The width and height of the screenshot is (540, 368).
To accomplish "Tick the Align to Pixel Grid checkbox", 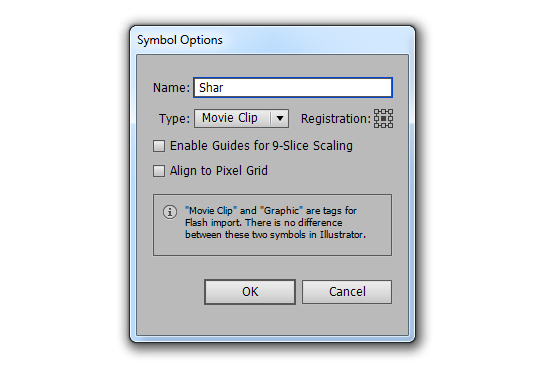I will (159, 171).
